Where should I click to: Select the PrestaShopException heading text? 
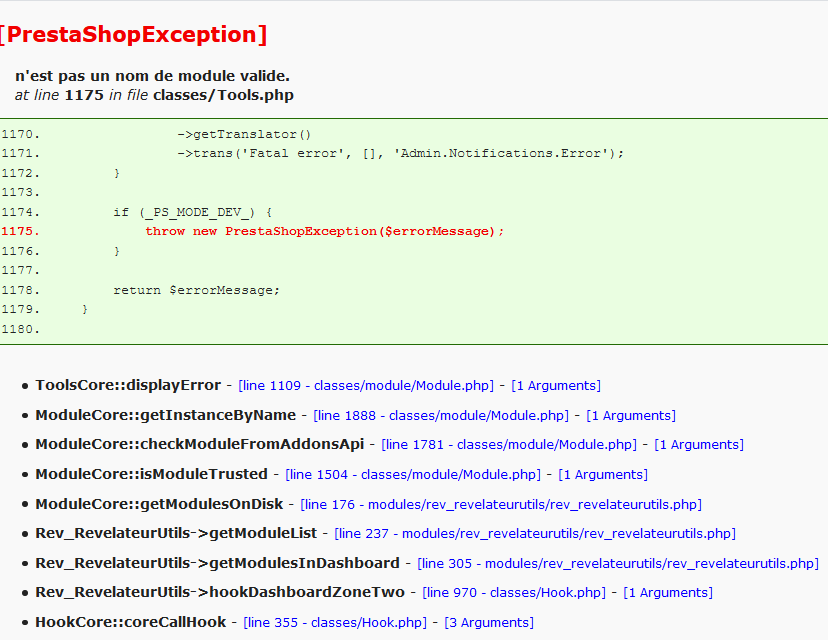(x=135, y=33)
